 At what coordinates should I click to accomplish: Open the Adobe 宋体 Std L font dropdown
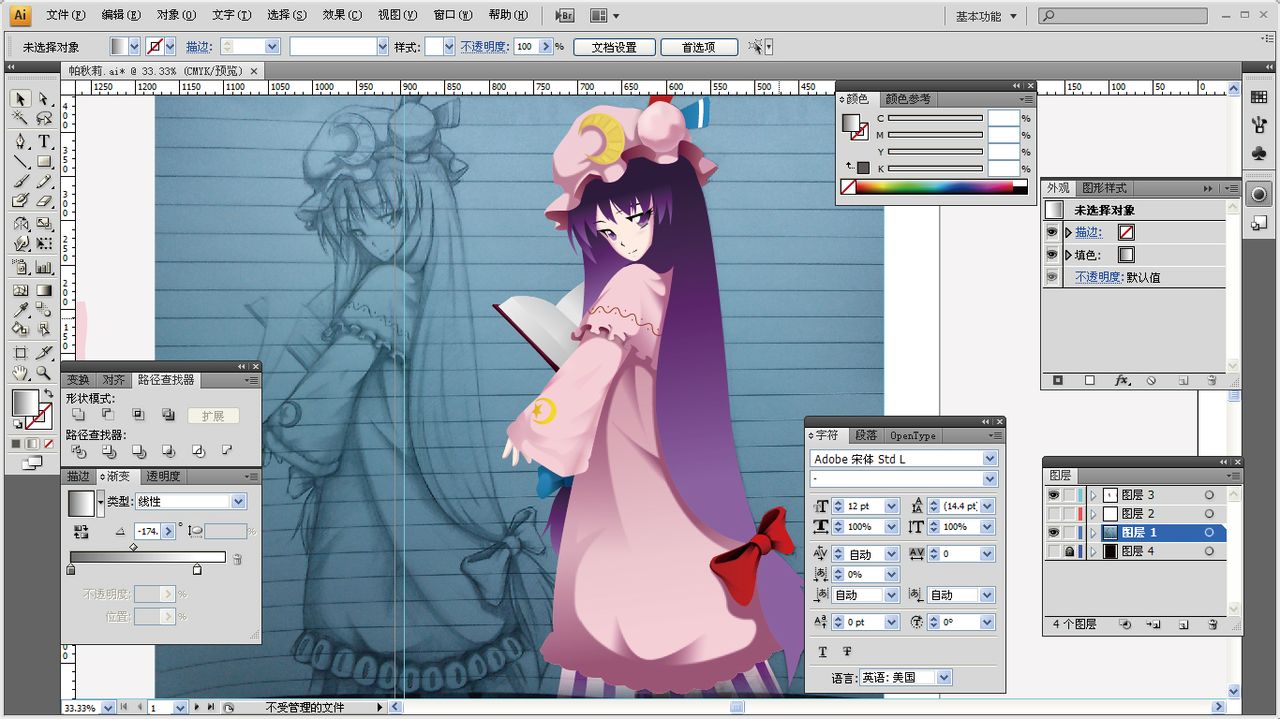[989, 459]
